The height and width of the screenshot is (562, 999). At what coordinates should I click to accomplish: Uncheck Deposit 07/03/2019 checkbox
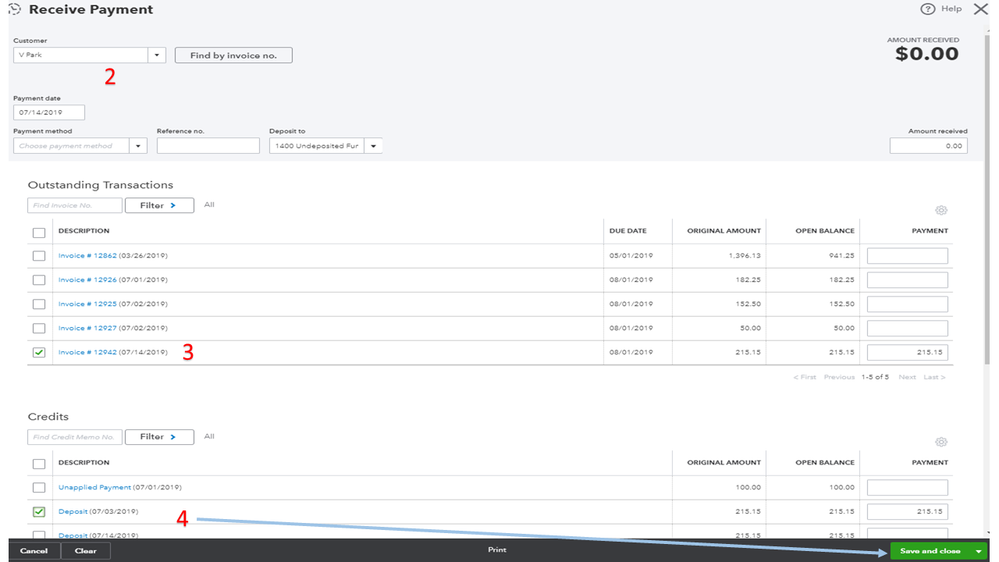click(x=39, y=512)
